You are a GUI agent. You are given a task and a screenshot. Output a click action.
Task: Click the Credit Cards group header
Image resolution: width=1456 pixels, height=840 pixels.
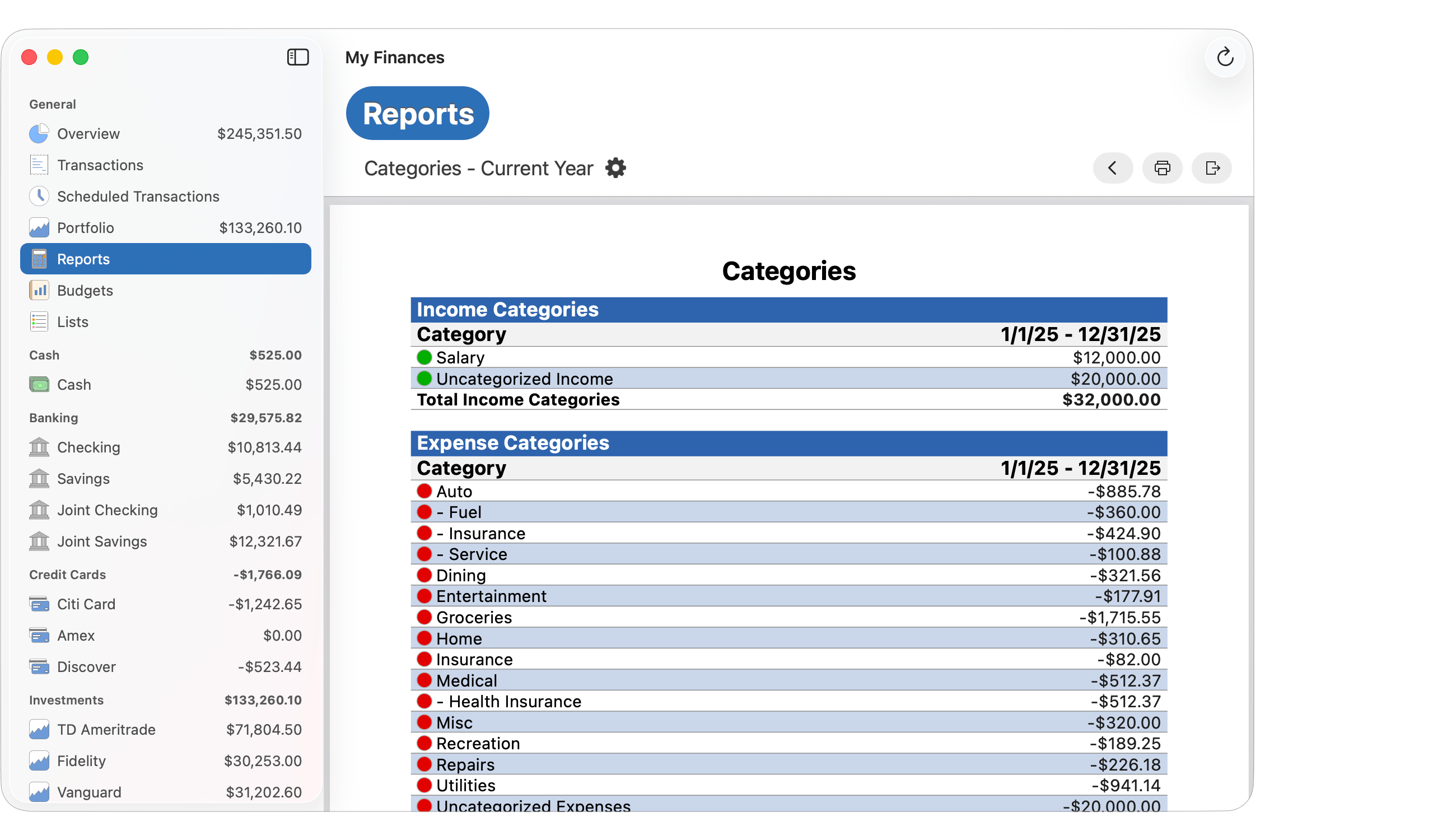(68, 575)
